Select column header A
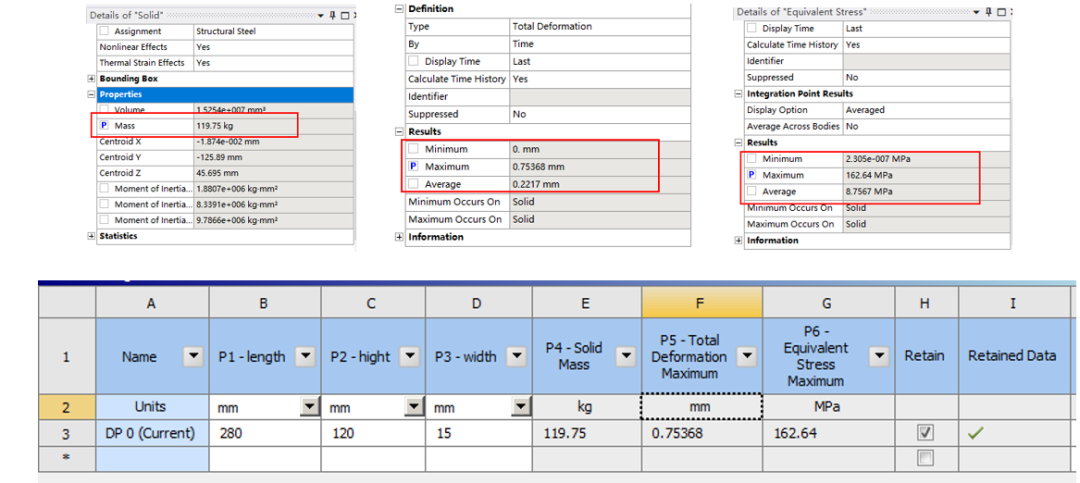1080x483 pixels. click(x=152, y=302)
